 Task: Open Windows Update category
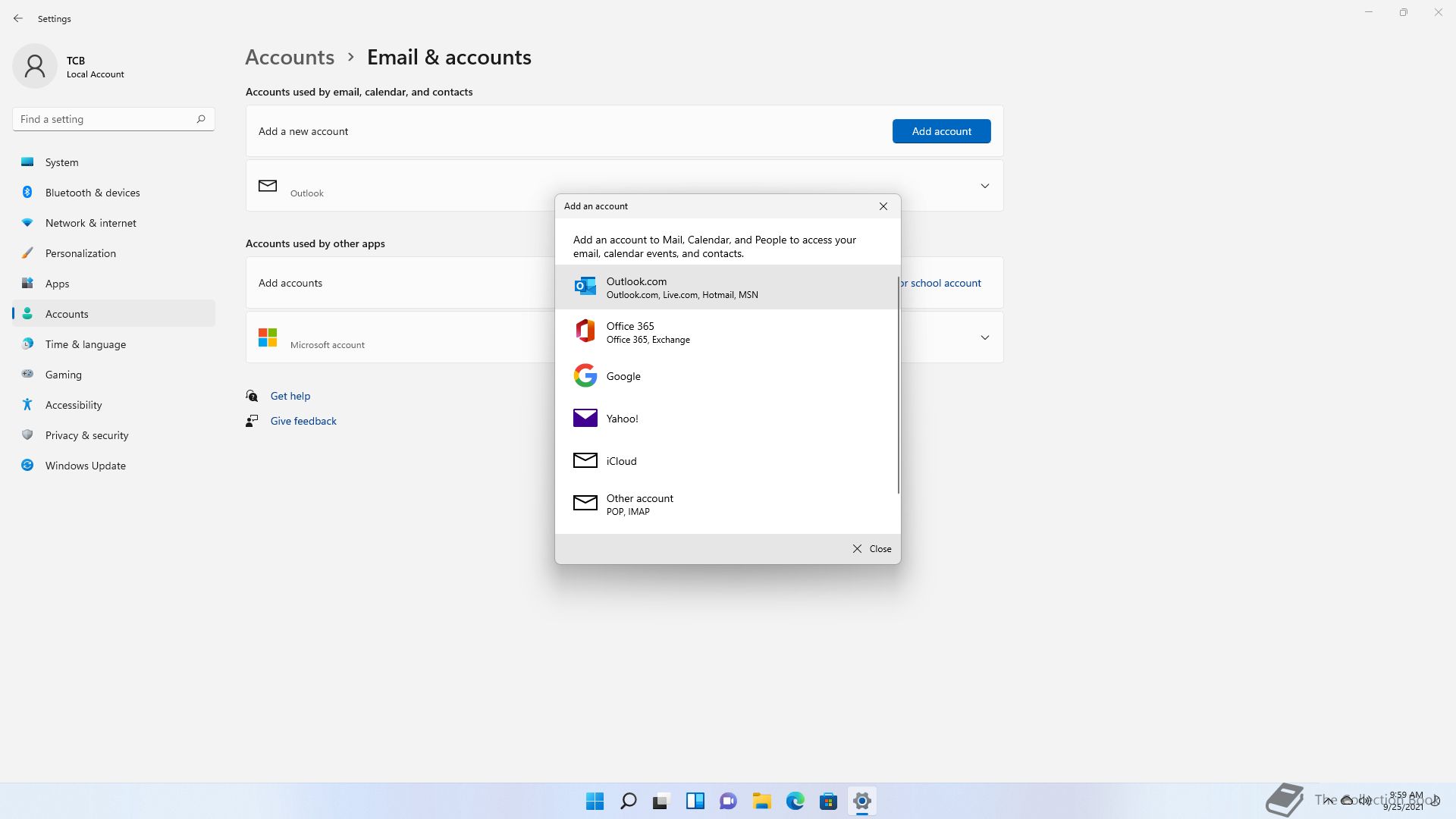(114, 466)
